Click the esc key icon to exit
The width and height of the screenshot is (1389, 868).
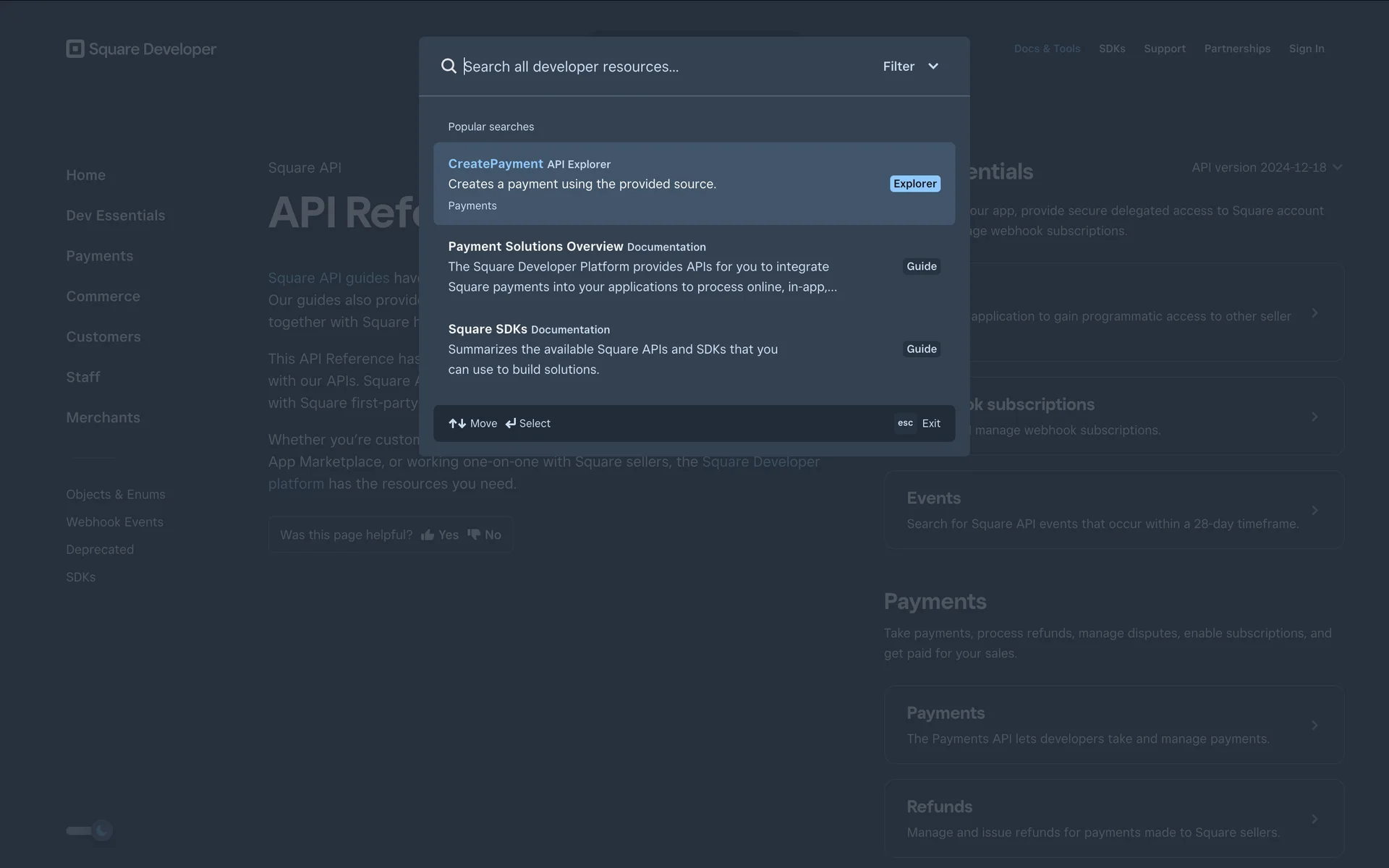pos(905,423)
